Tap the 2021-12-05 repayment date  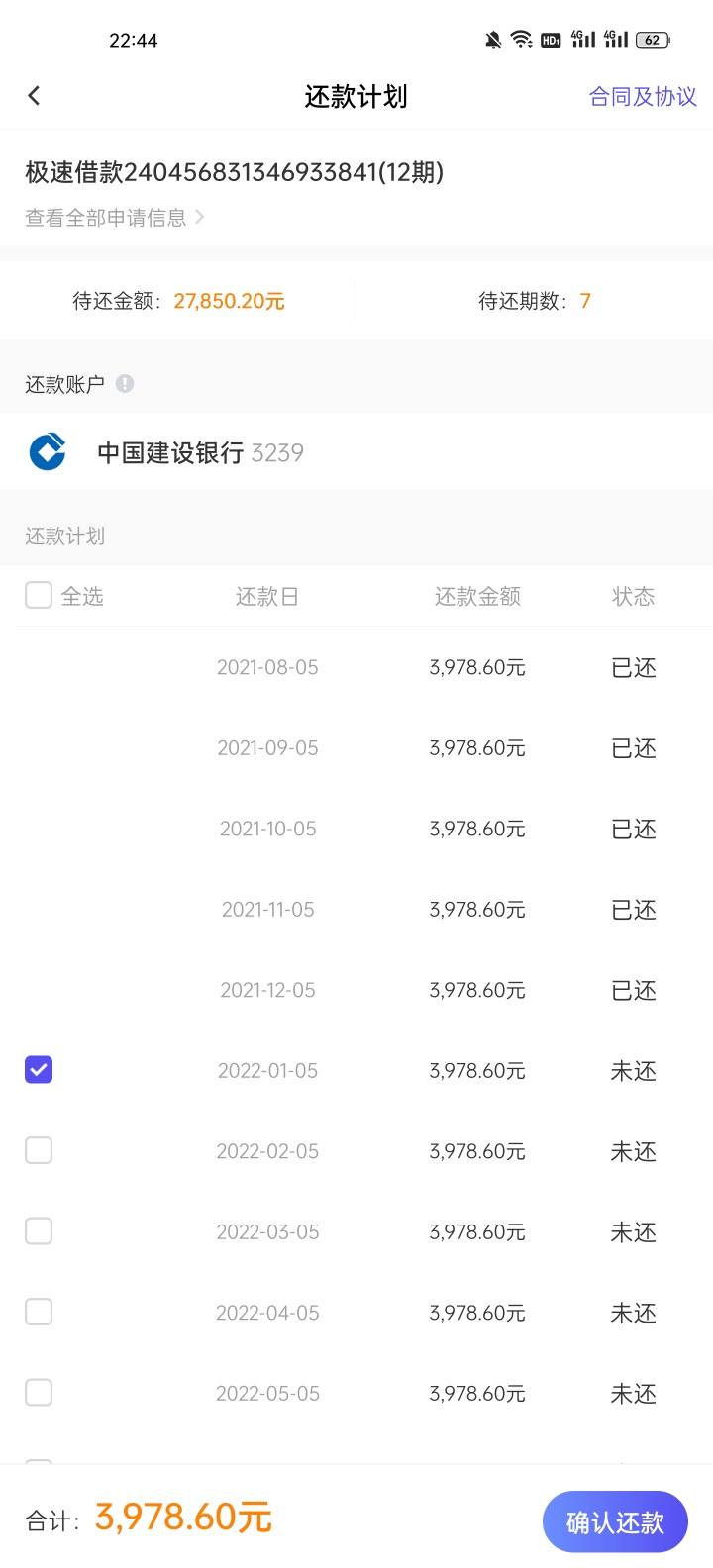(267, 990)
